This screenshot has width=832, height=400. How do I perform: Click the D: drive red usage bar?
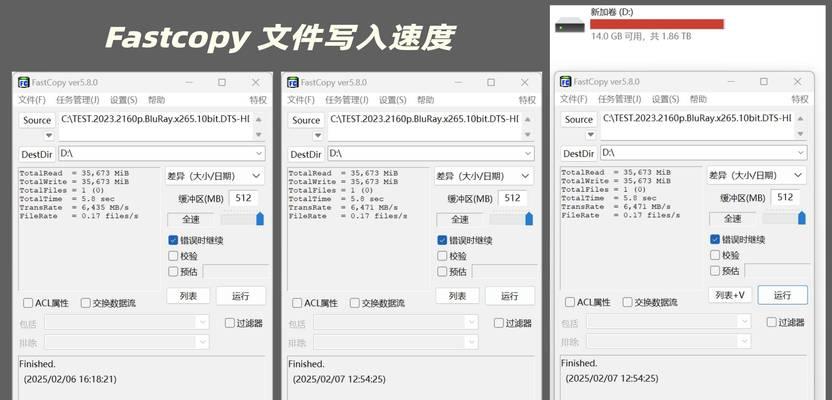pyautogui.click(x=657, y=24)
